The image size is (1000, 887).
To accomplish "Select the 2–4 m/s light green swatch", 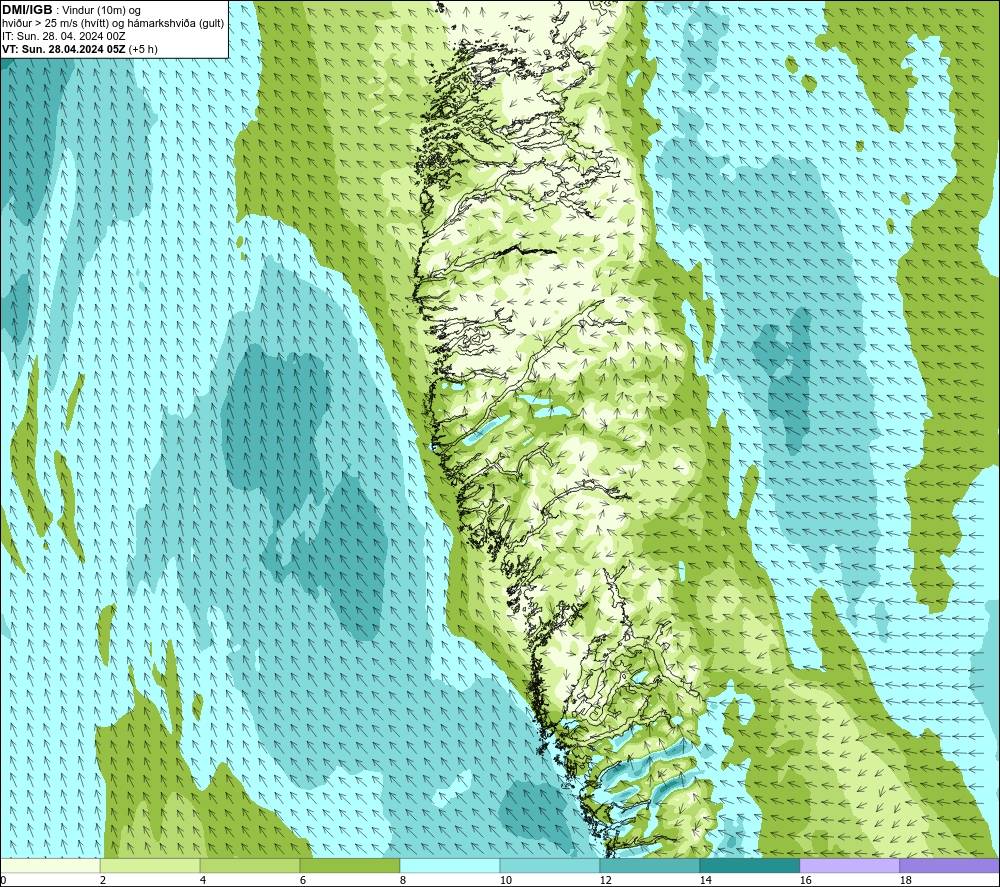I will [150, 865].
